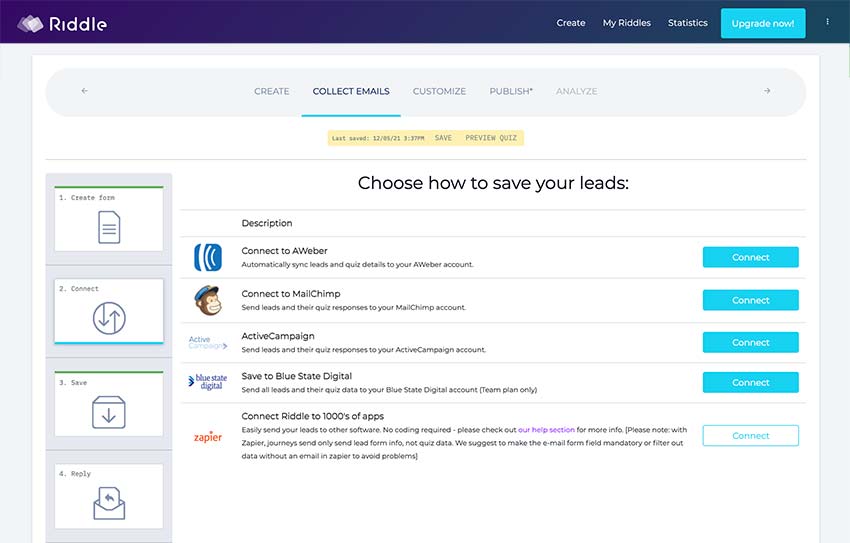
Task: Switch to the CREATE tab
Action: (x=272, y=92)
